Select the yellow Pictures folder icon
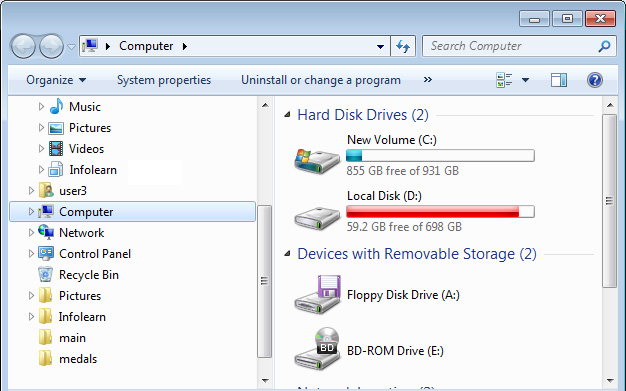Image resolution: width=626 pixels, height=391 pixels. pyautogui.click(x=46, y=296)
